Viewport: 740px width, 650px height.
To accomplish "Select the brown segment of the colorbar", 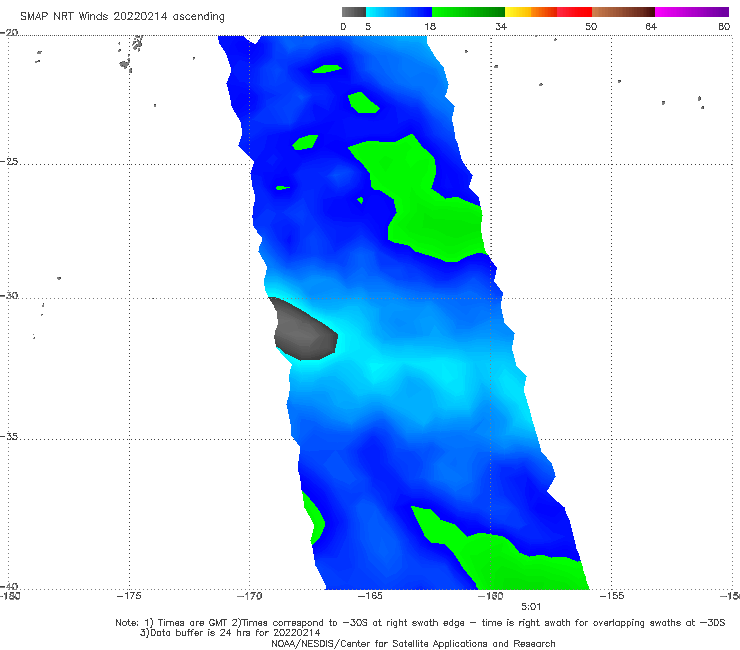I will [623, 12].
